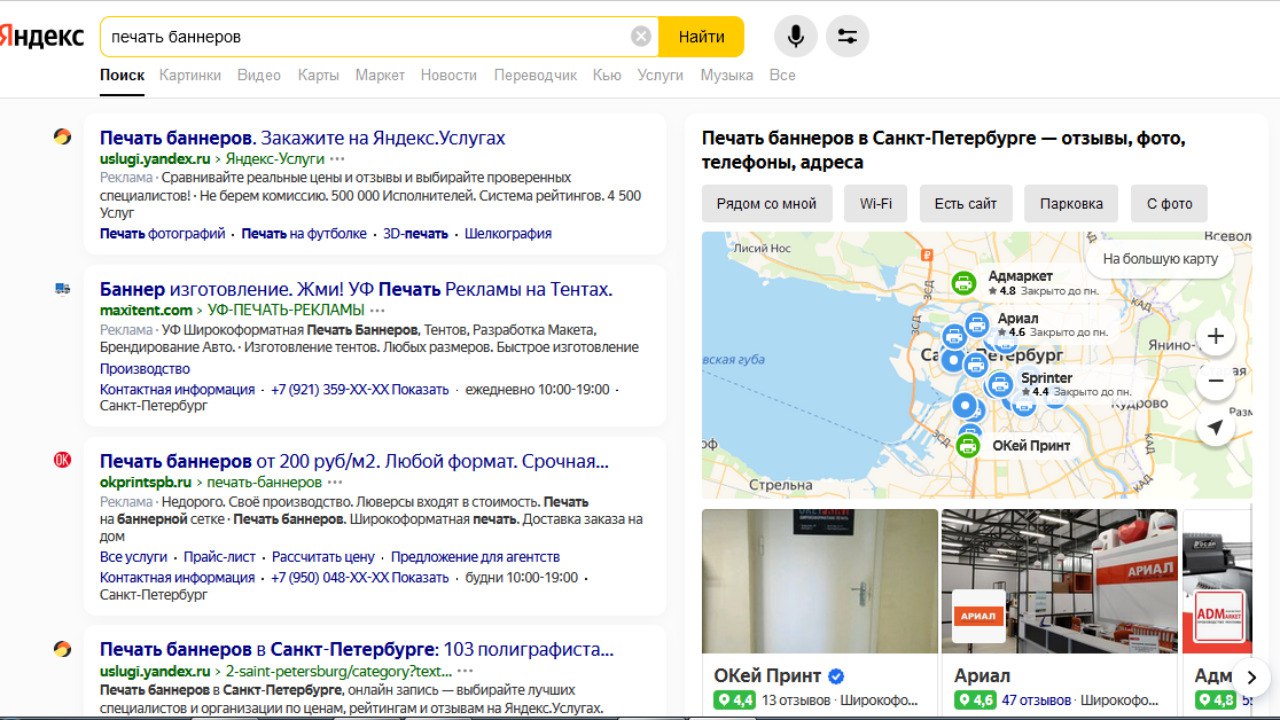
Task: Open 47 отзывов link for Ариал
Action: (x=1036, y=700)
